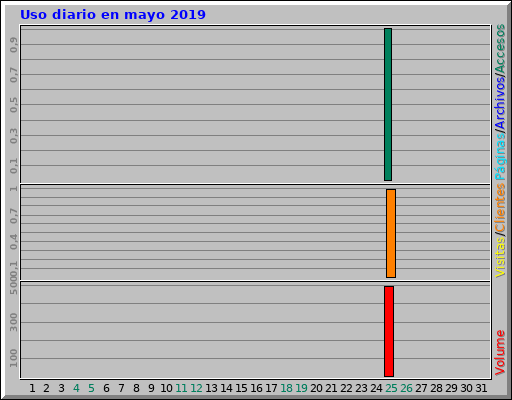Viewport: 512px width, 400px height.
Task: Select the 'Visitas' legend label
Action: click(500, 257)
